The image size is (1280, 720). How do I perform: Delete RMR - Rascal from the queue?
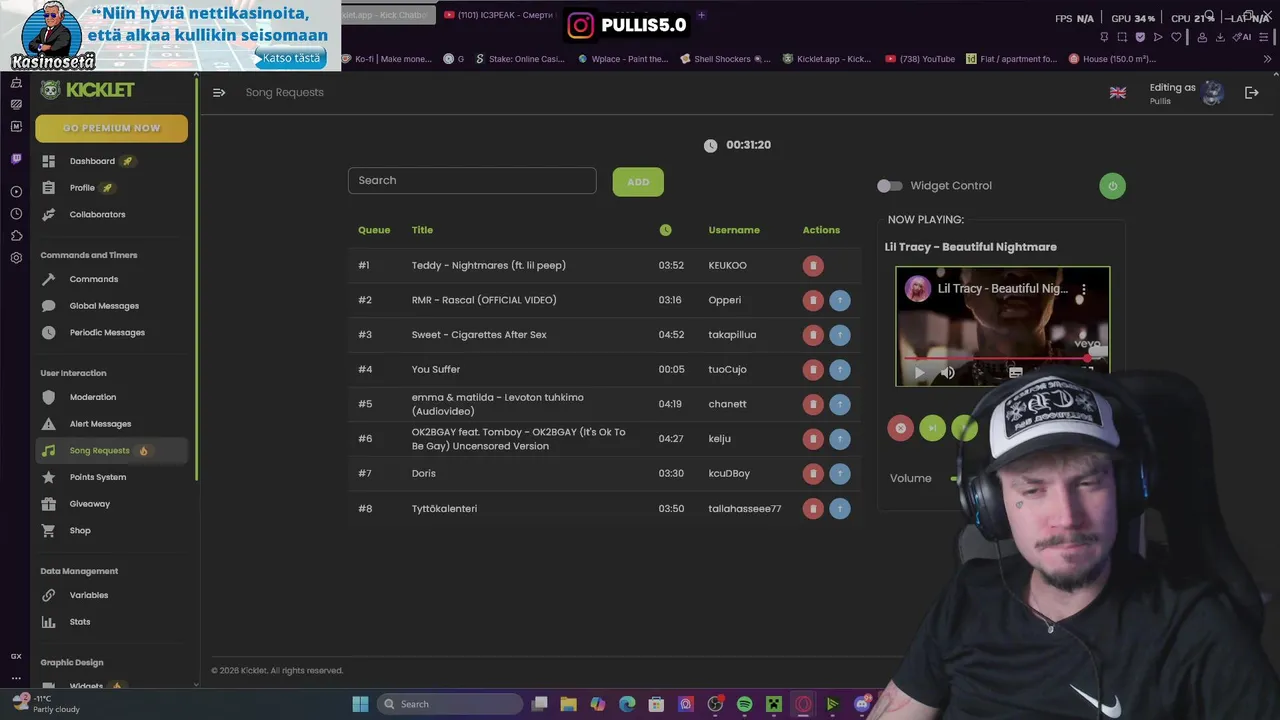pos(813,300)
